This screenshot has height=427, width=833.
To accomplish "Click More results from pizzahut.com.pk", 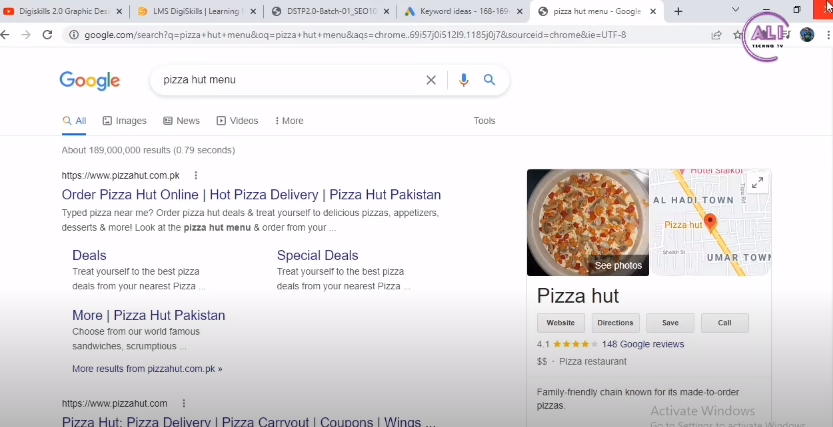I will 147,369.
